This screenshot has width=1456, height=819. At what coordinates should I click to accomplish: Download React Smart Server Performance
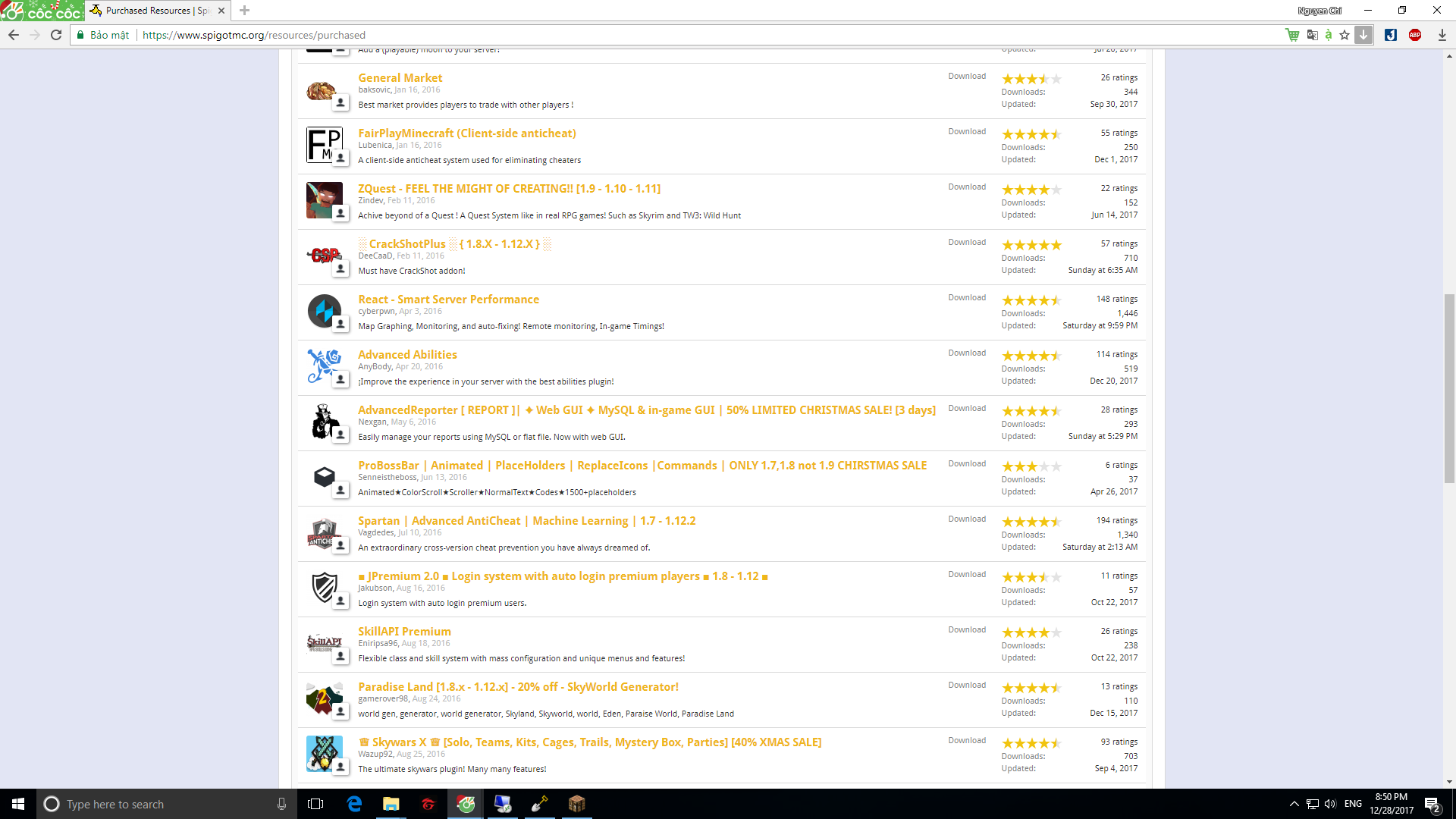click(x=967, y=297)
